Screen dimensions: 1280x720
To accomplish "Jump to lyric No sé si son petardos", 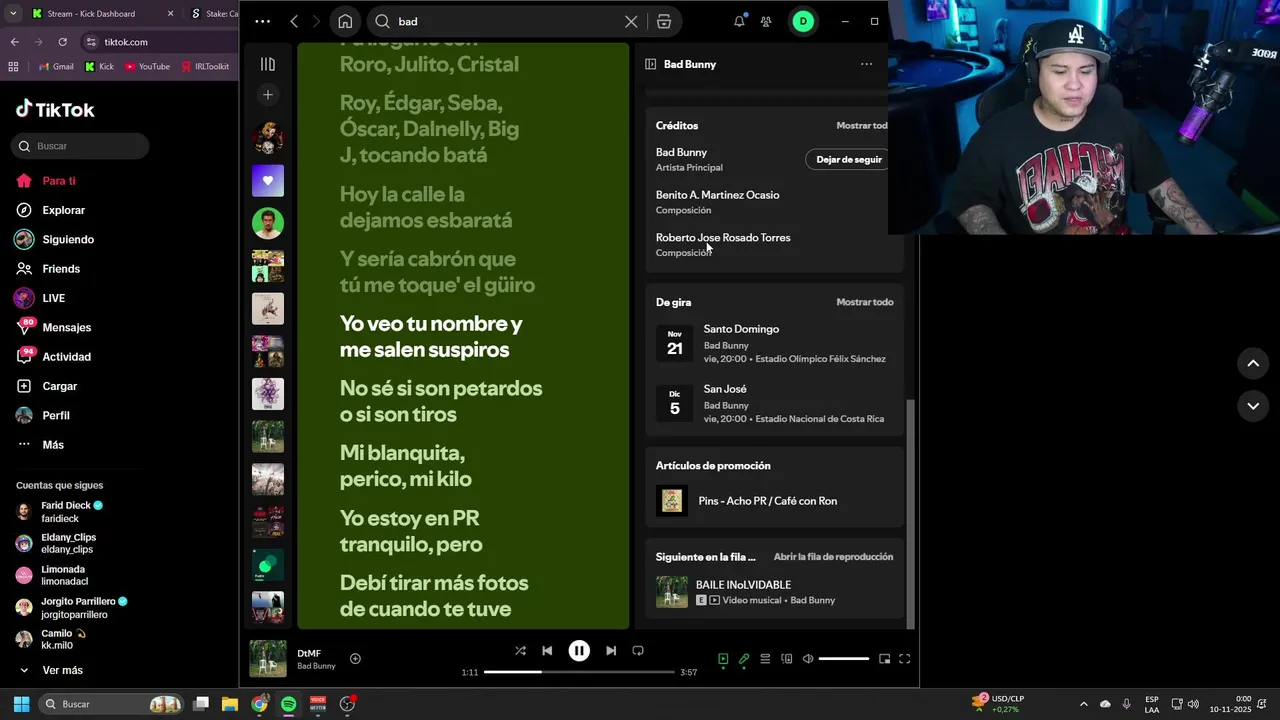I will click(441, 401).
